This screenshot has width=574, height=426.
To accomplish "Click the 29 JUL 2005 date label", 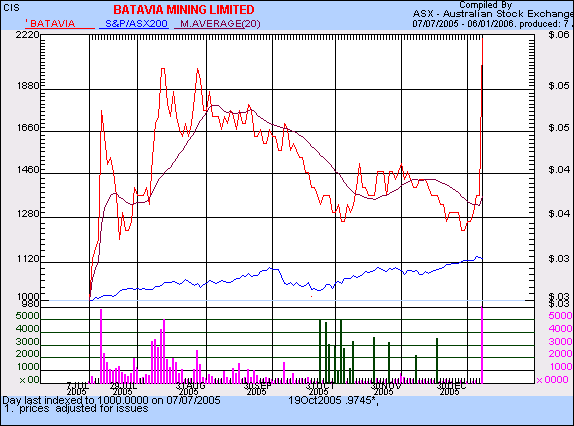I will 123,389.
